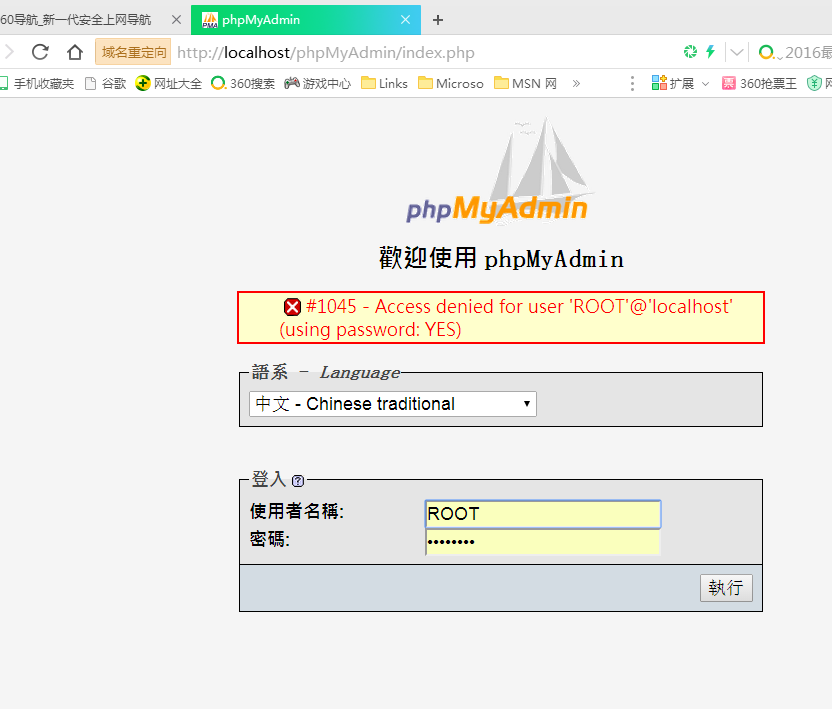Open the 谷歌 bookmark
The image size is (832, 709).
coord(106,83)
